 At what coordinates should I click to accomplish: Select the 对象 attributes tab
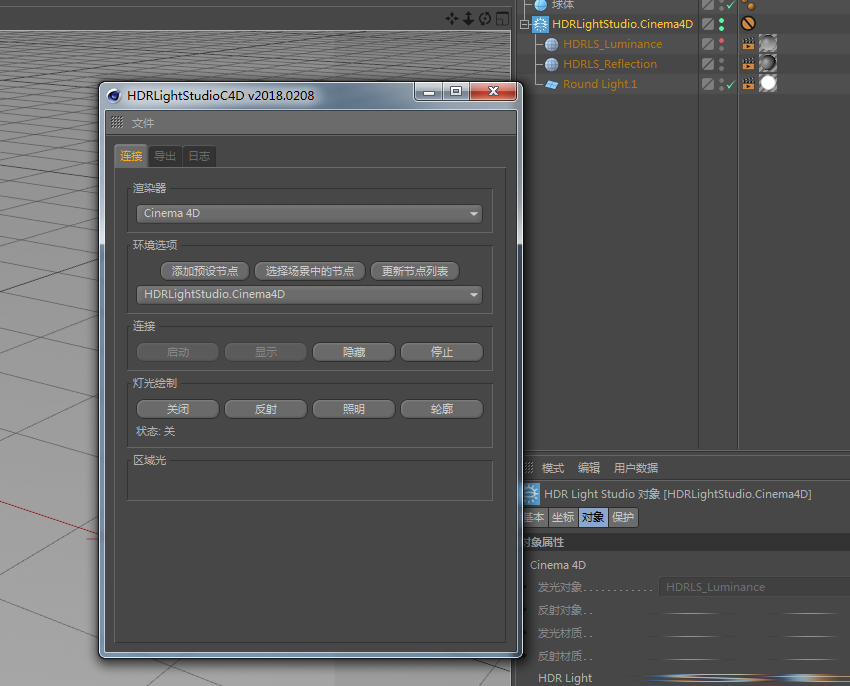pos(593,517)
